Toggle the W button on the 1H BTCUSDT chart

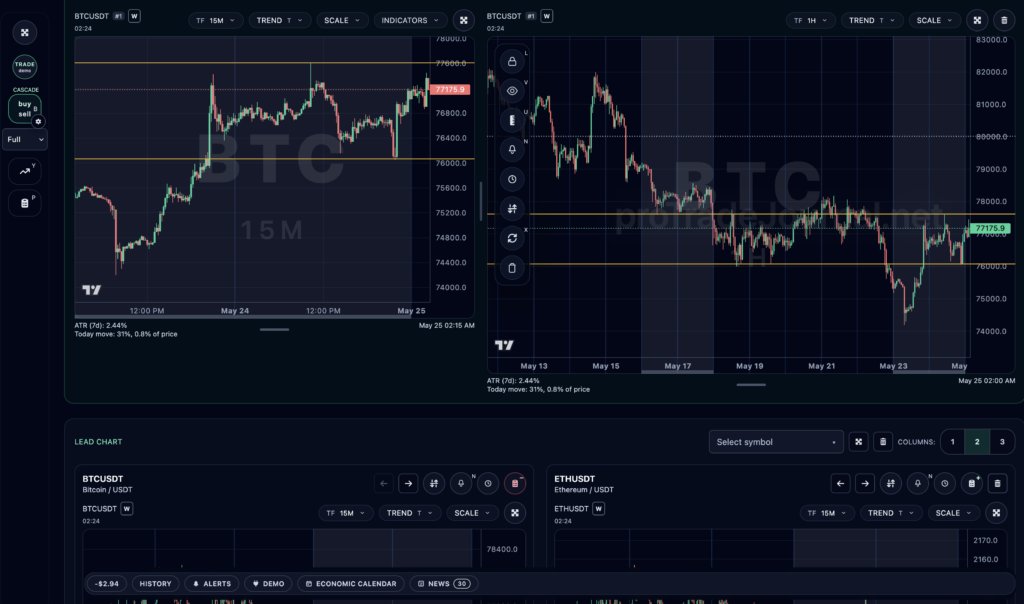547,16
